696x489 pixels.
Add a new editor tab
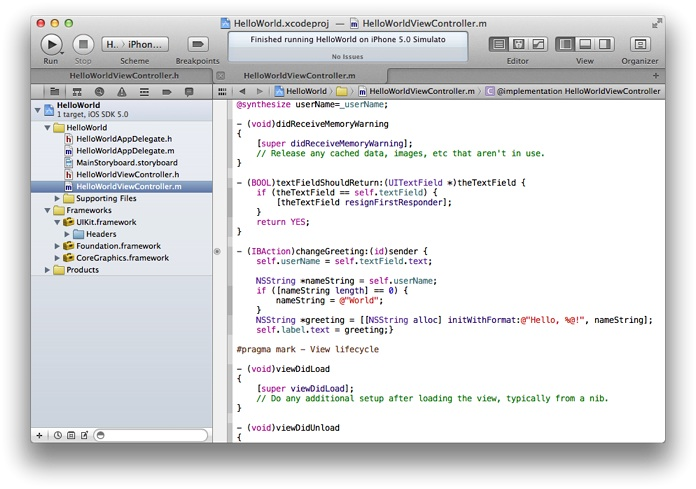(x=656, y=75)
